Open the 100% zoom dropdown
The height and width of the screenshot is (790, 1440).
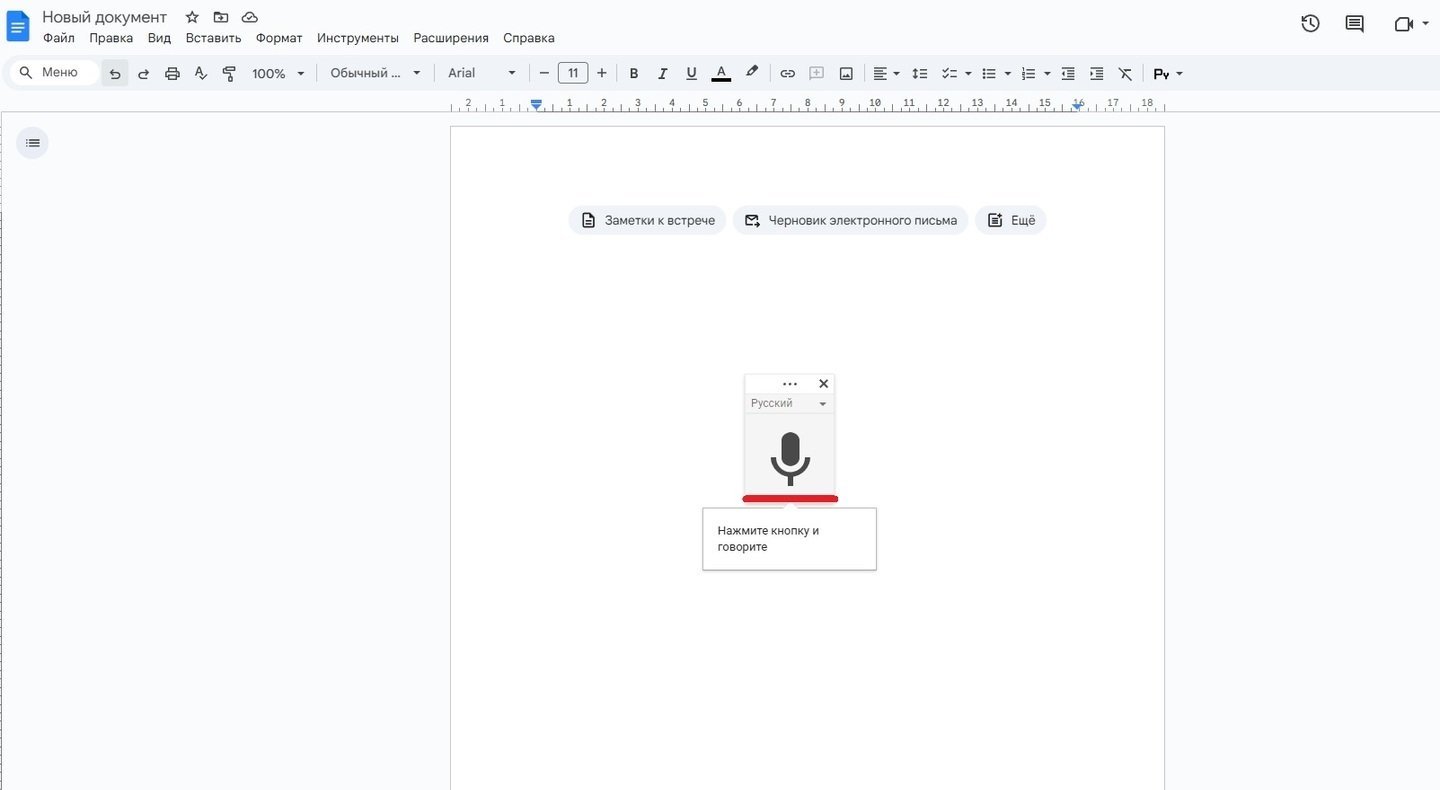click(x=278, y=73)
